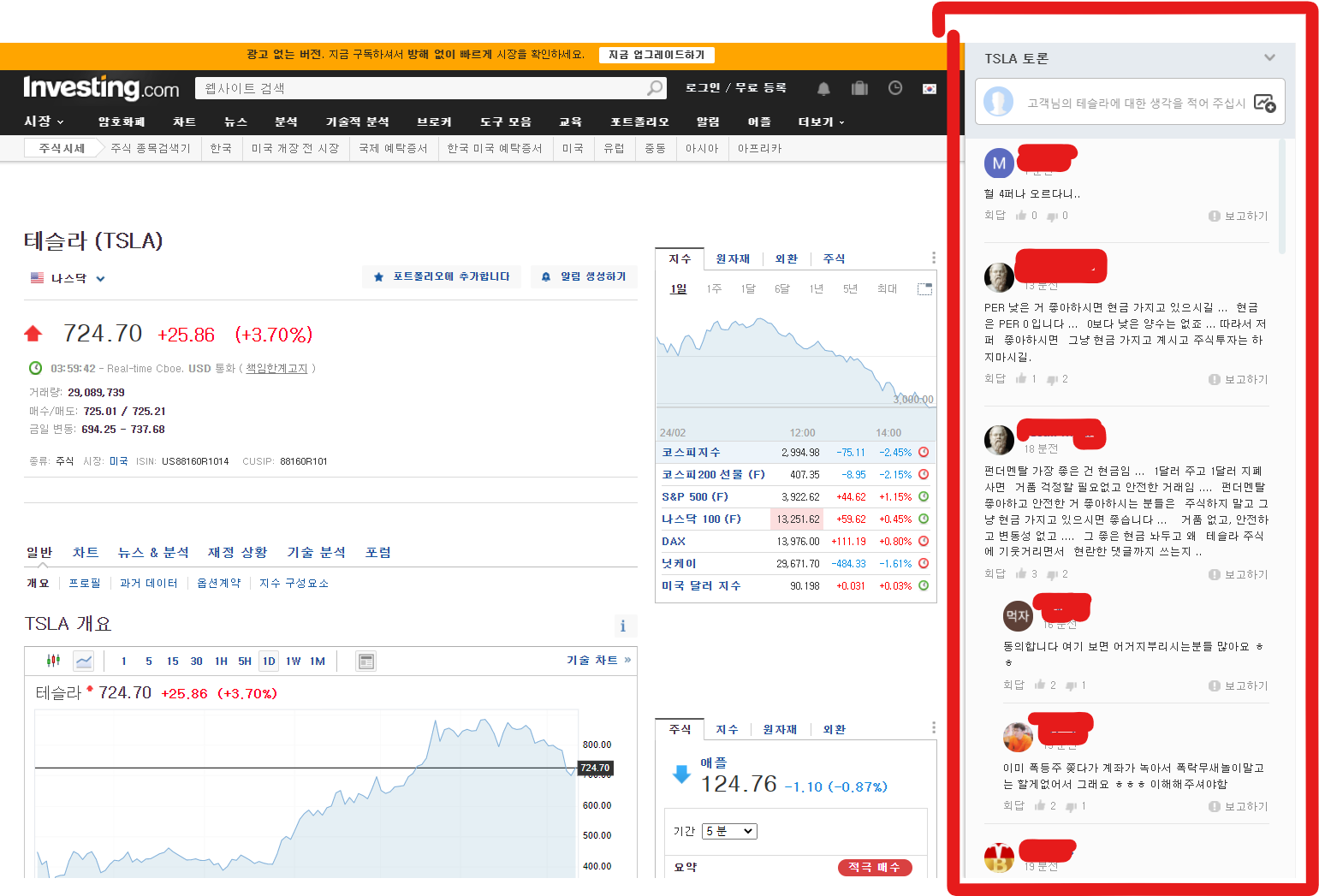Click 지금 업그레이드하기 button

(x=657, y=55)
